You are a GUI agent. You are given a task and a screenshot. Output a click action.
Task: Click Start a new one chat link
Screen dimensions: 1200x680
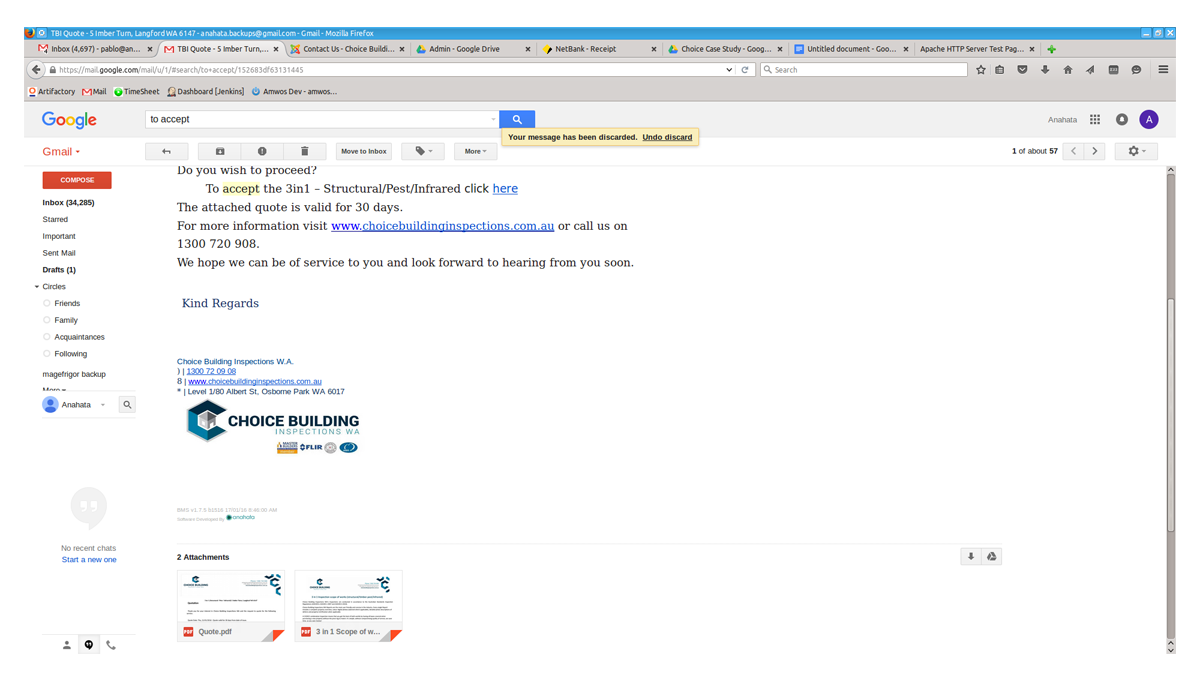pos(89,560)
